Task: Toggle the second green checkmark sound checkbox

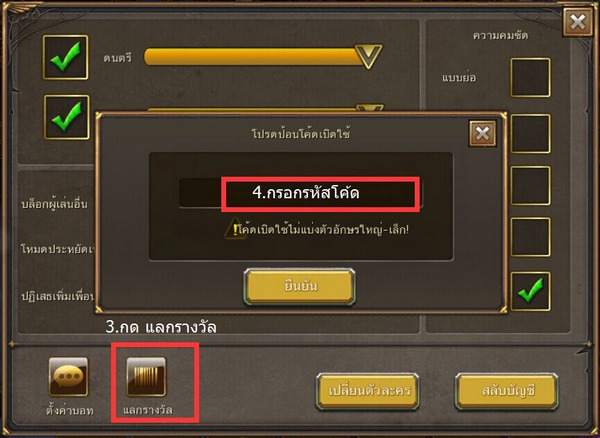Action: (x=67, y=117)
